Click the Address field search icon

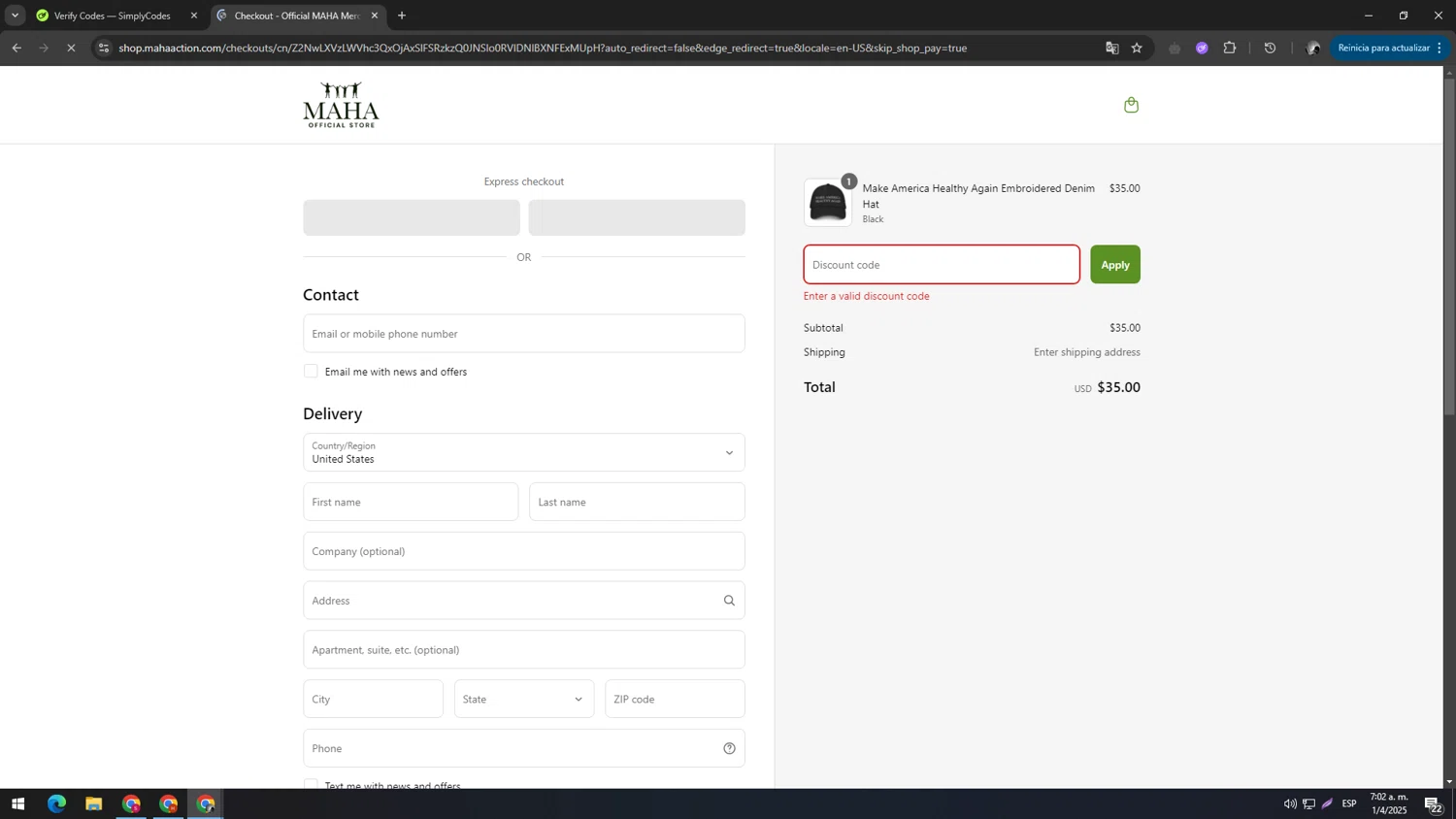[729, 601]
